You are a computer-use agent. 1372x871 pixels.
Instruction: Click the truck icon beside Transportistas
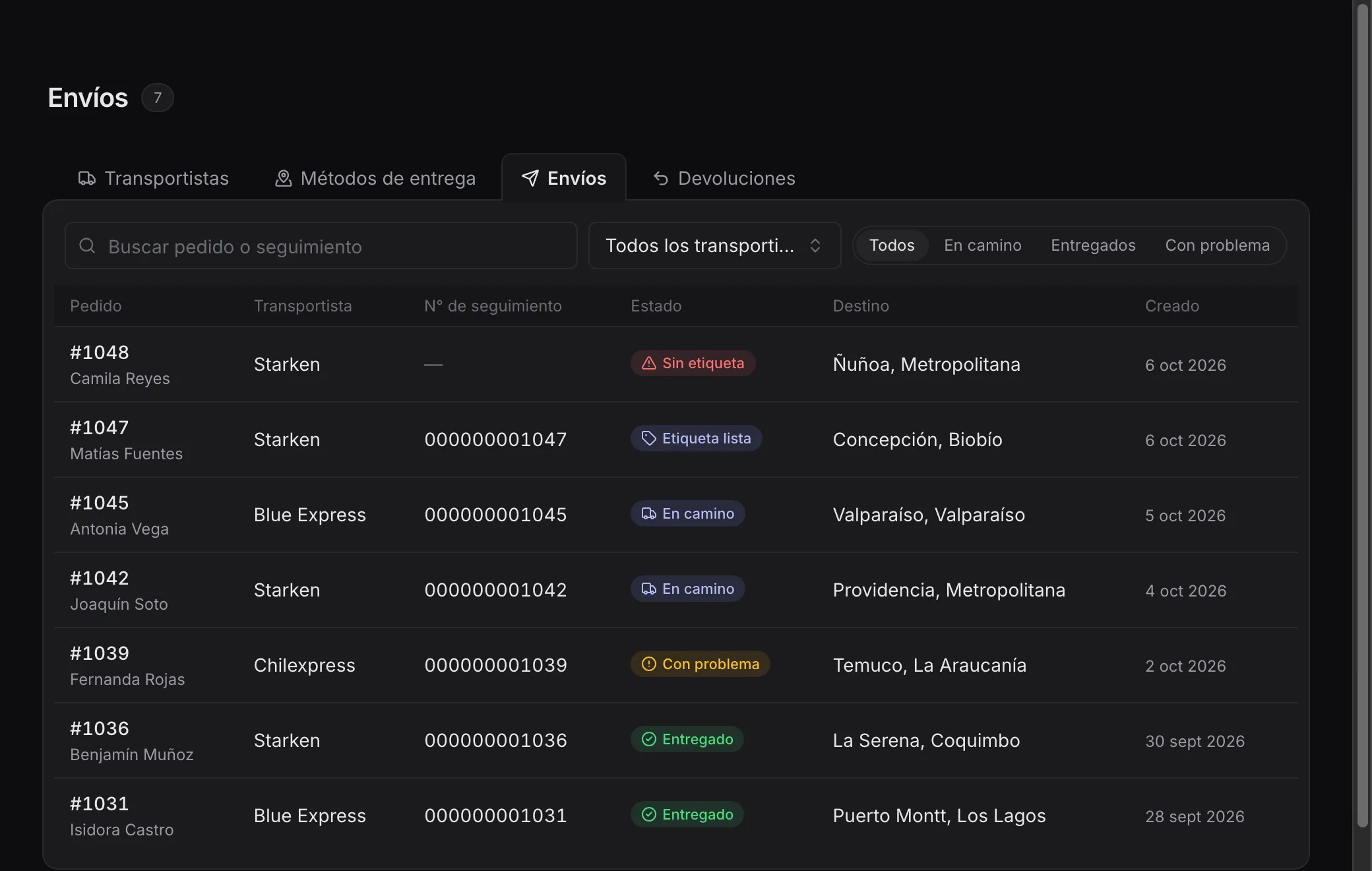[x=87, y=178]
